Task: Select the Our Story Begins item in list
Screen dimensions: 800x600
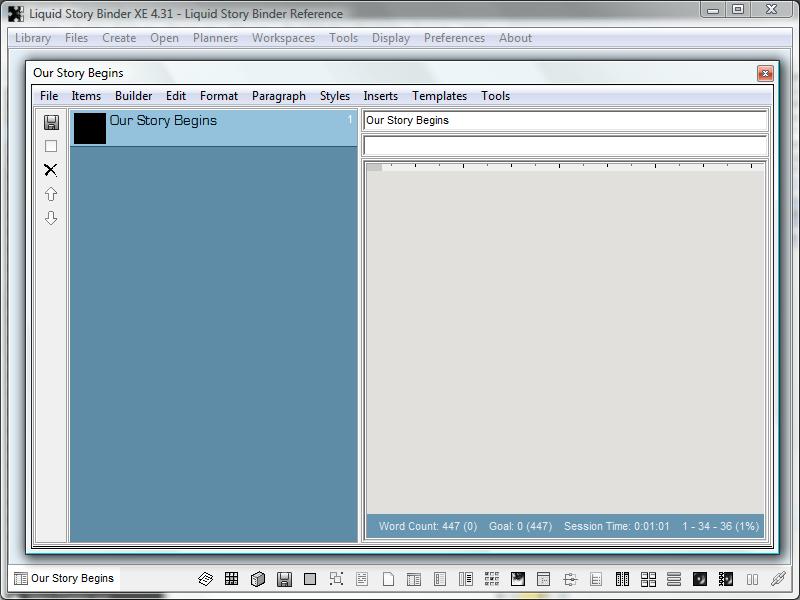Action: point(230,128)
